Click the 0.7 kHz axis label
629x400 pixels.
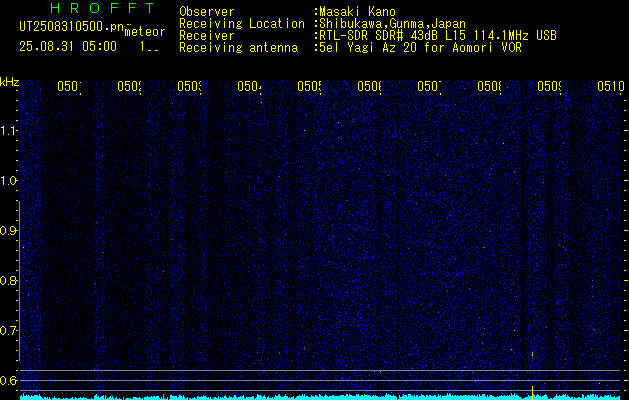[9, 330]
